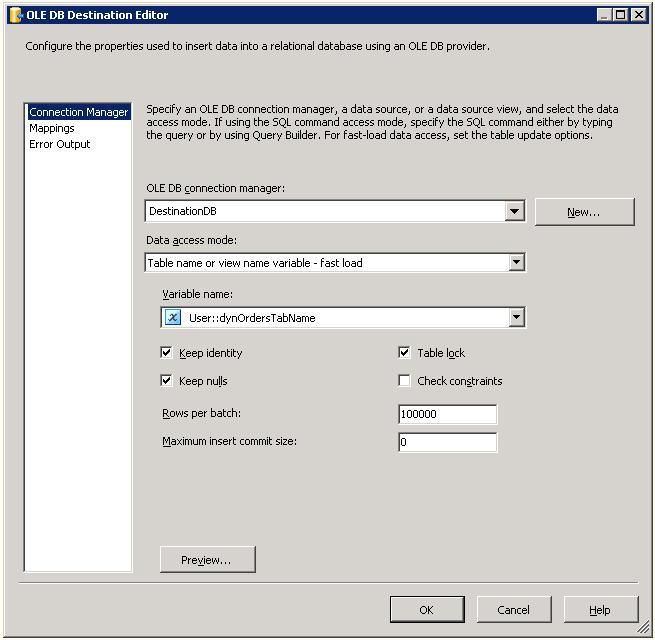
Task: Click the User::dynOrdersTabName value
Action: (252, 318)
